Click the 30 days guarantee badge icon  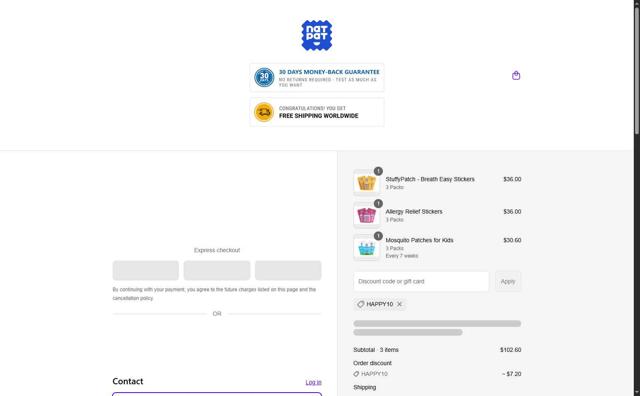(x=264, y=78)
